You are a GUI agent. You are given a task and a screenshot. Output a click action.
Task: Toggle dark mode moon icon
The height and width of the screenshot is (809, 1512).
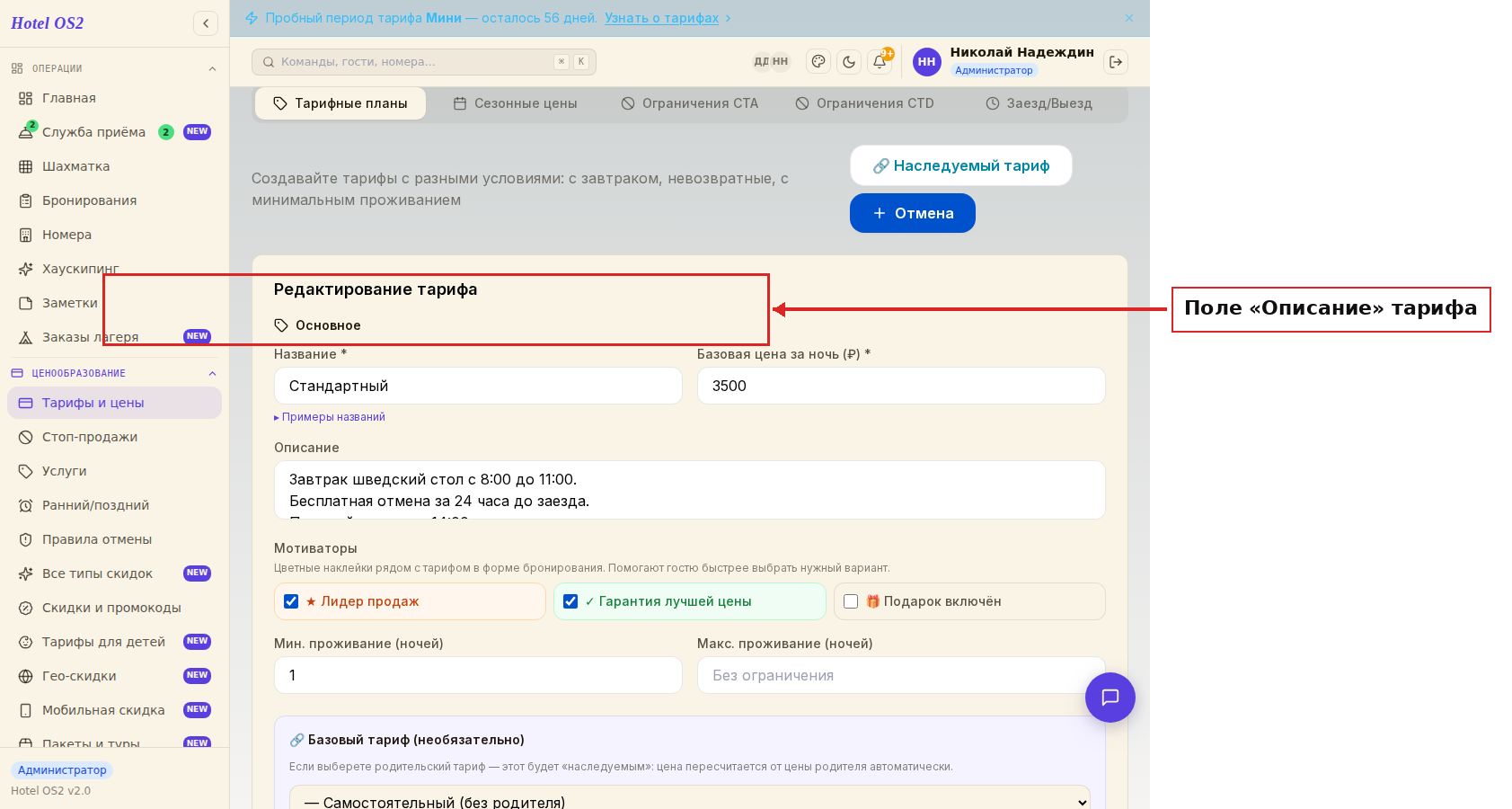click(x=849, y=62)
